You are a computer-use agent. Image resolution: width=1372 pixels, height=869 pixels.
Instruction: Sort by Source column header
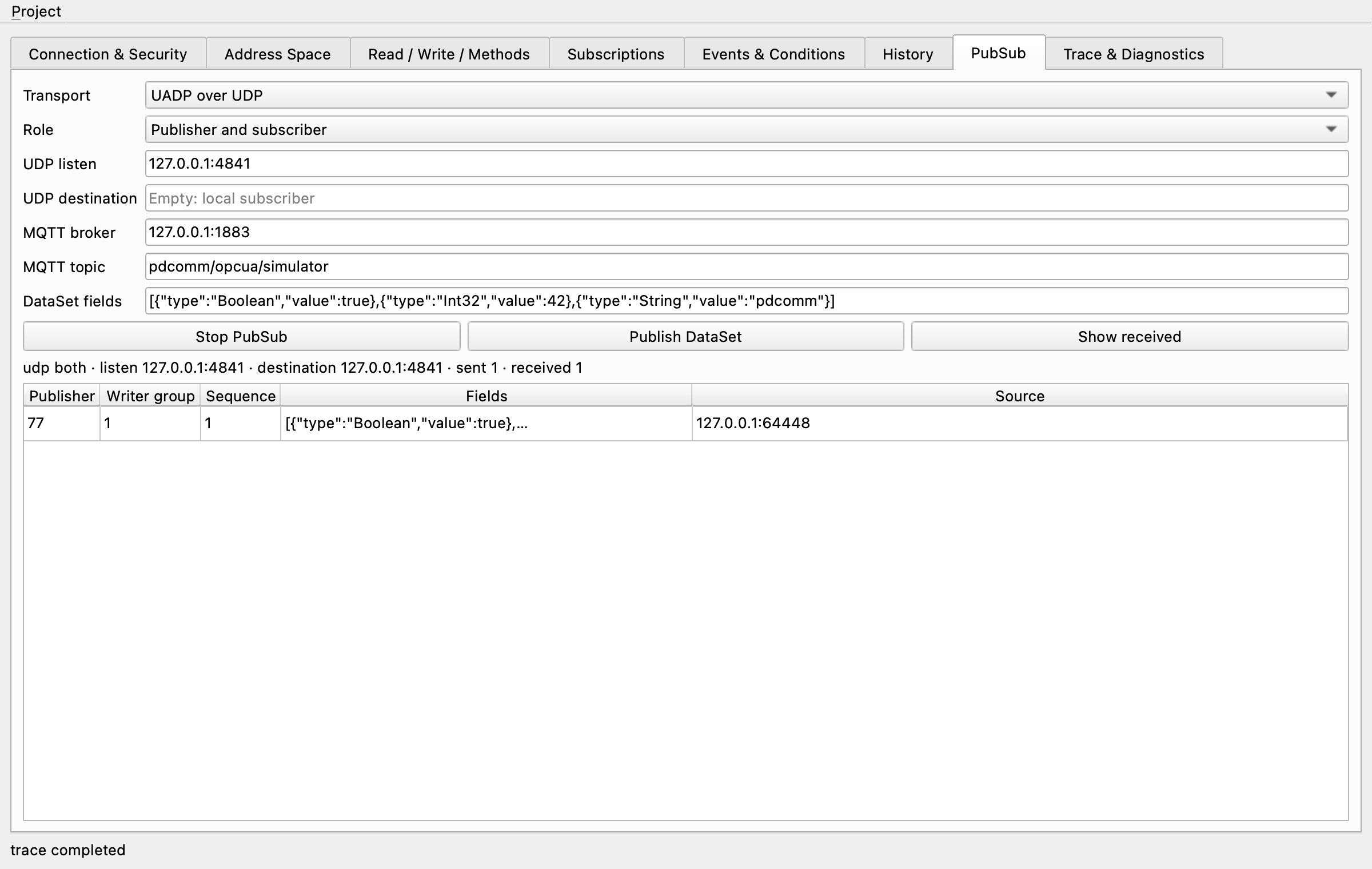(1020, 396)
